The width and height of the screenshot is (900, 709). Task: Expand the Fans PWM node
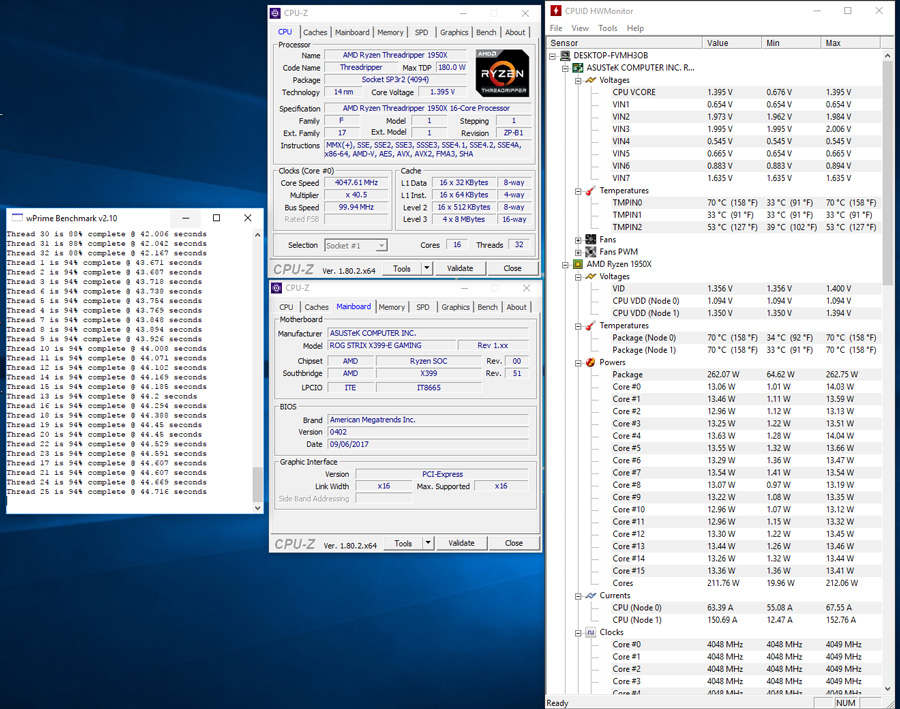[x=578, y=252]
